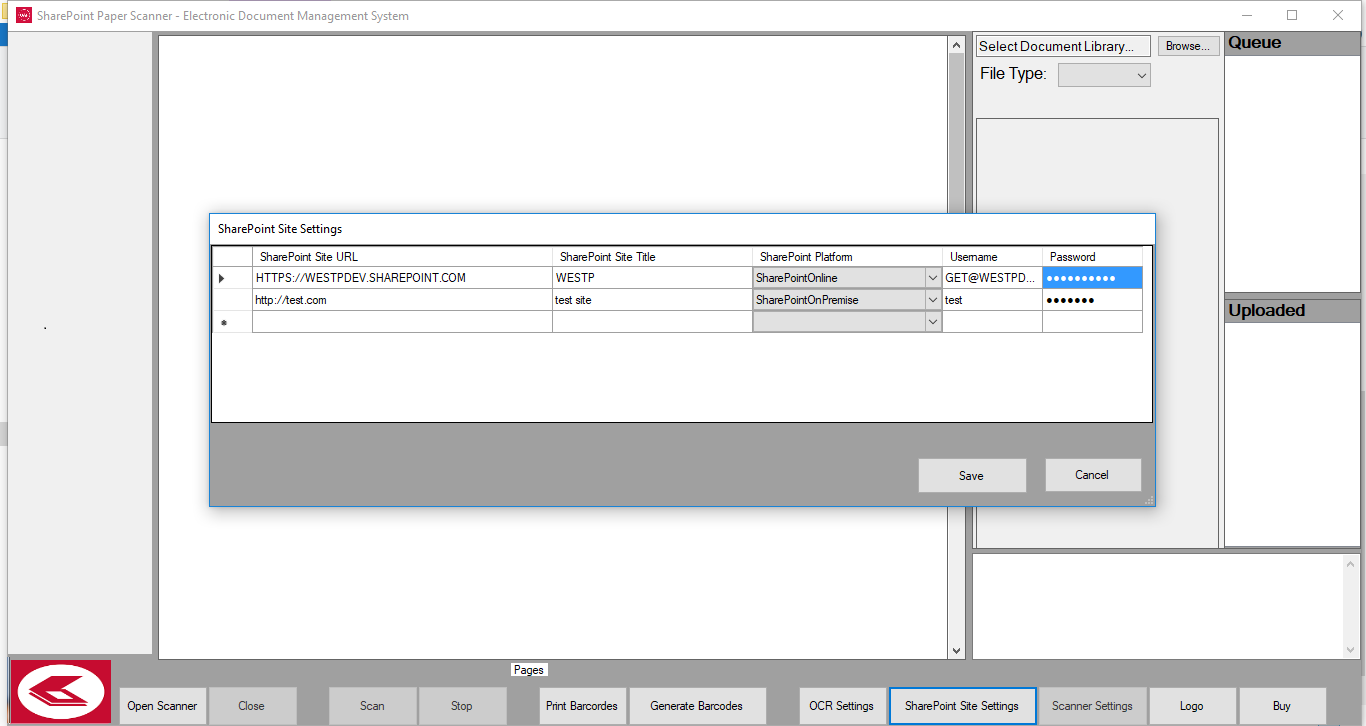Viewport: 1366px width, 726px height.
Task: Save the SharePoint site settings
Action: click(x=972, y=476)
